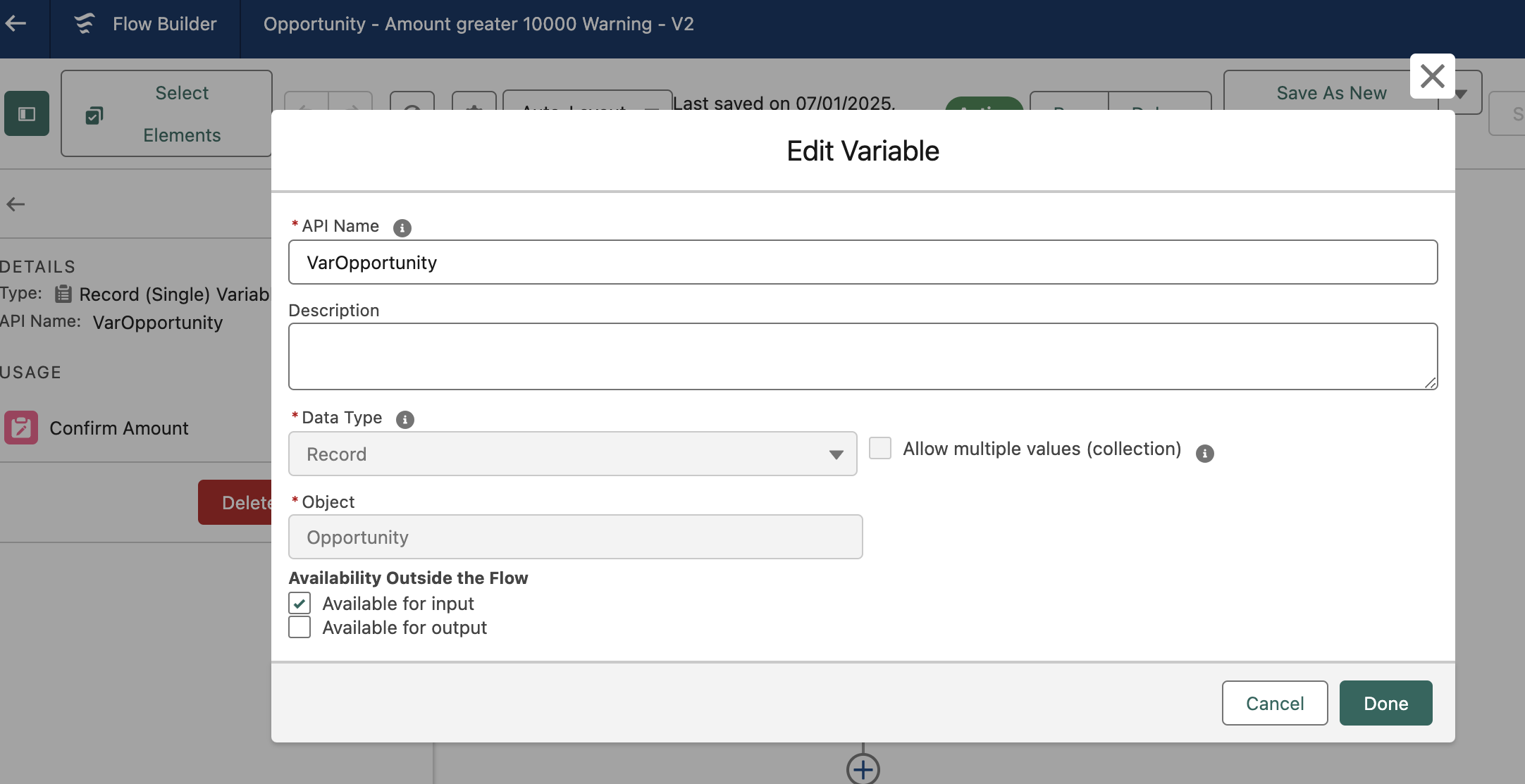Open the Object Opportunity combobox
This screenshot has height=784, width=1525.
(x=575, y=537)
